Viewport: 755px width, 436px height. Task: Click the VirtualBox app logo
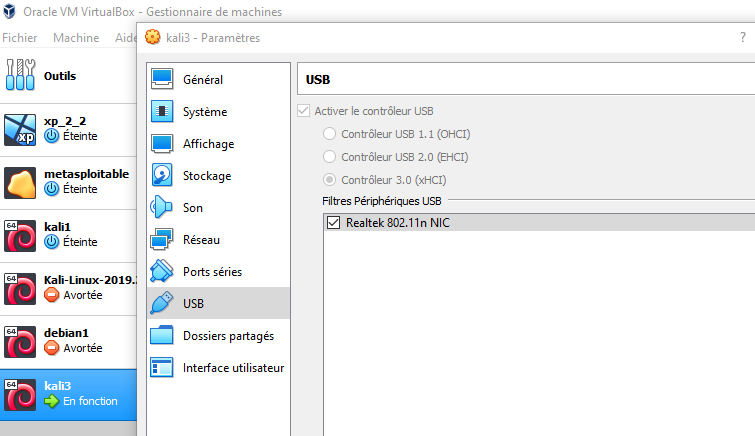point(9,11)
